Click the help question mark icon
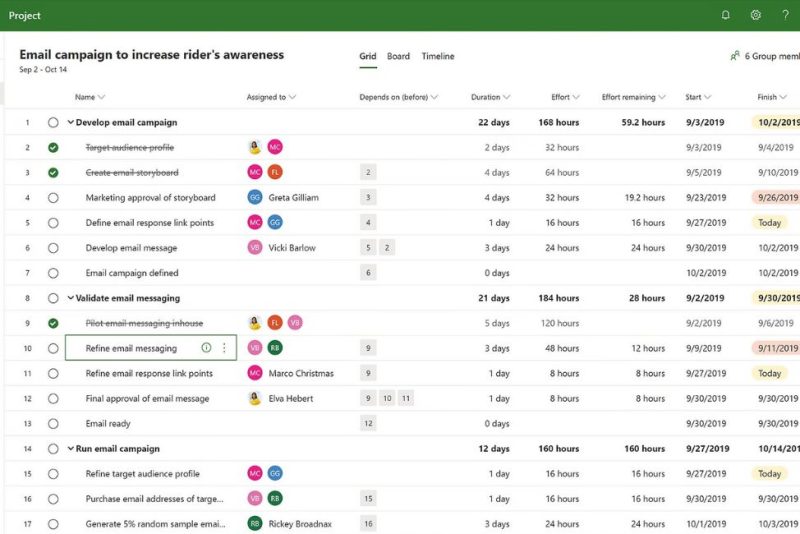Image resolution: width=800 pixels, height=534 pixels. pos(785,15)
